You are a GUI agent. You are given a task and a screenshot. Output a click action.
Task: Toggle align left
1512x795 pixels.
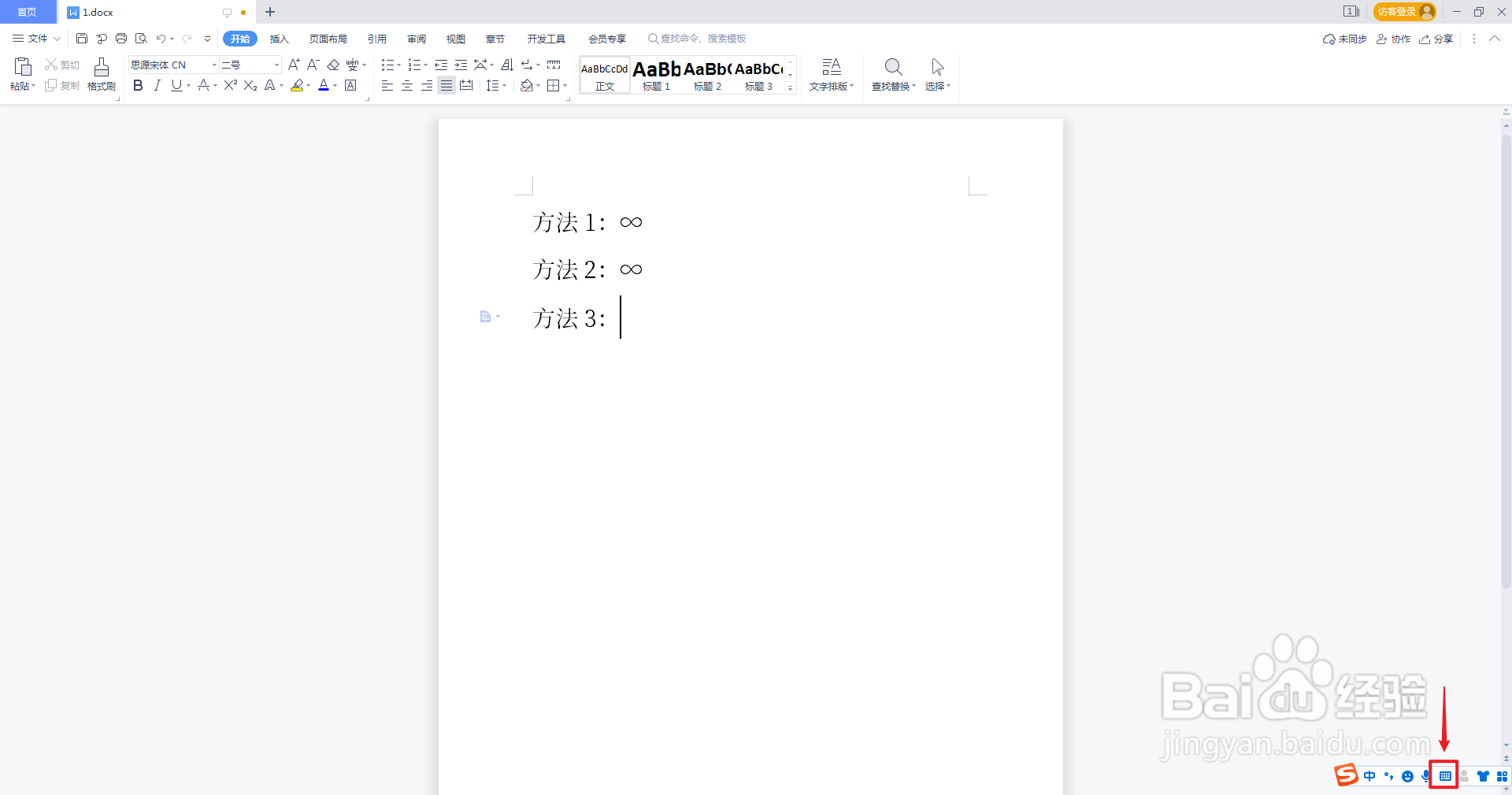[387, 85]
